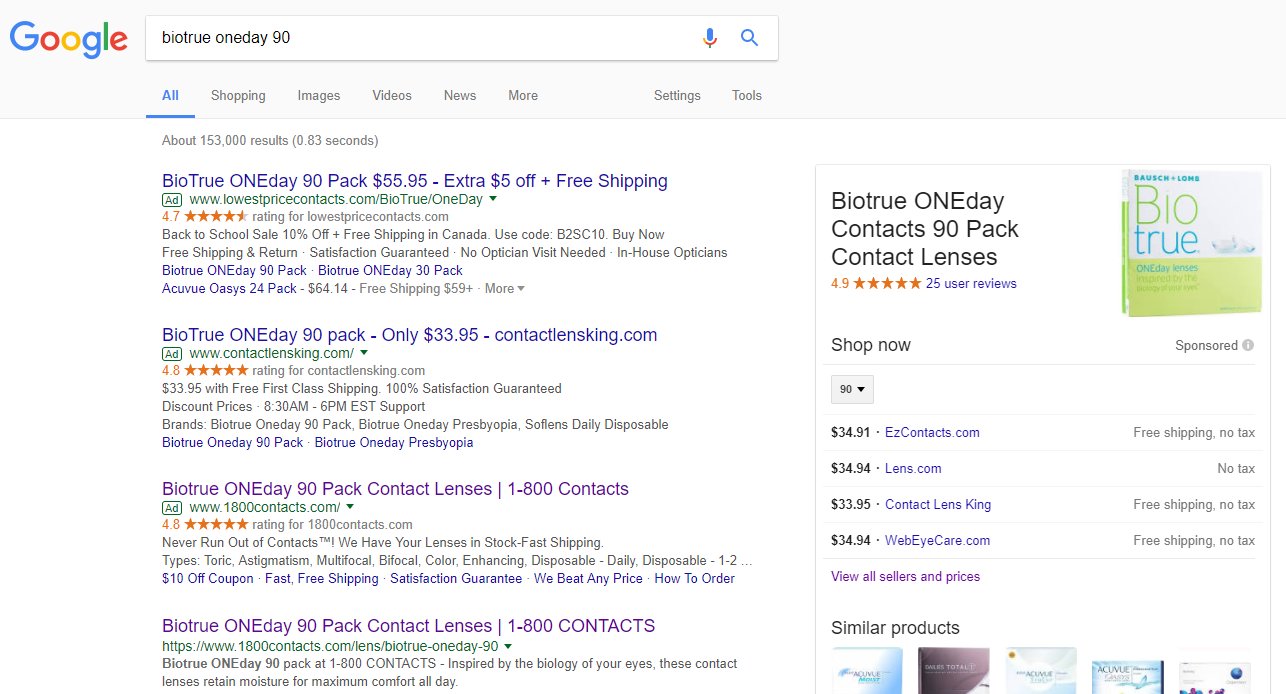Click Acuvue Oasys 24 Pack sitelink
Viewport: 1286px width, 694px height.
pos(230,289)
